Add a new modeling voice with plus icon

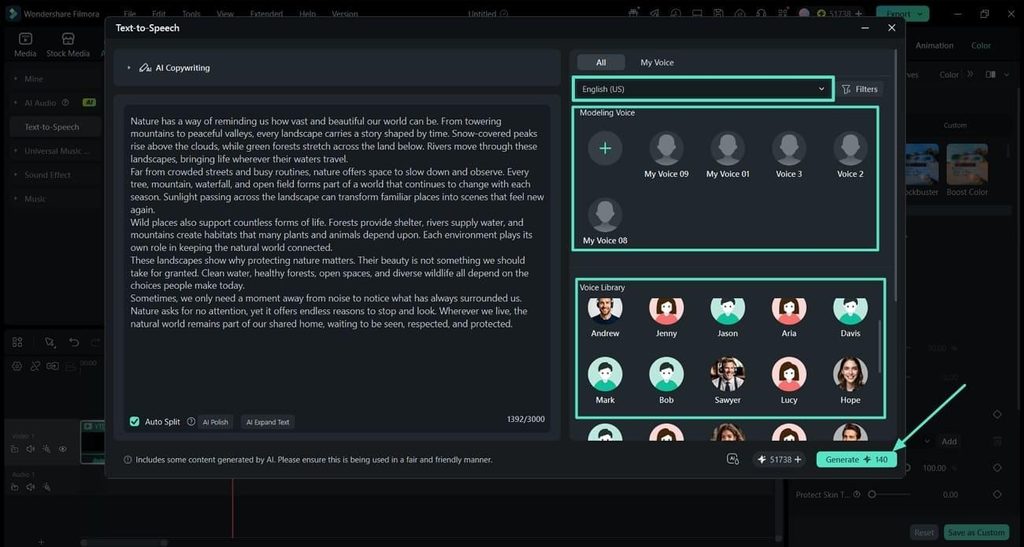[x=605, y=148]
